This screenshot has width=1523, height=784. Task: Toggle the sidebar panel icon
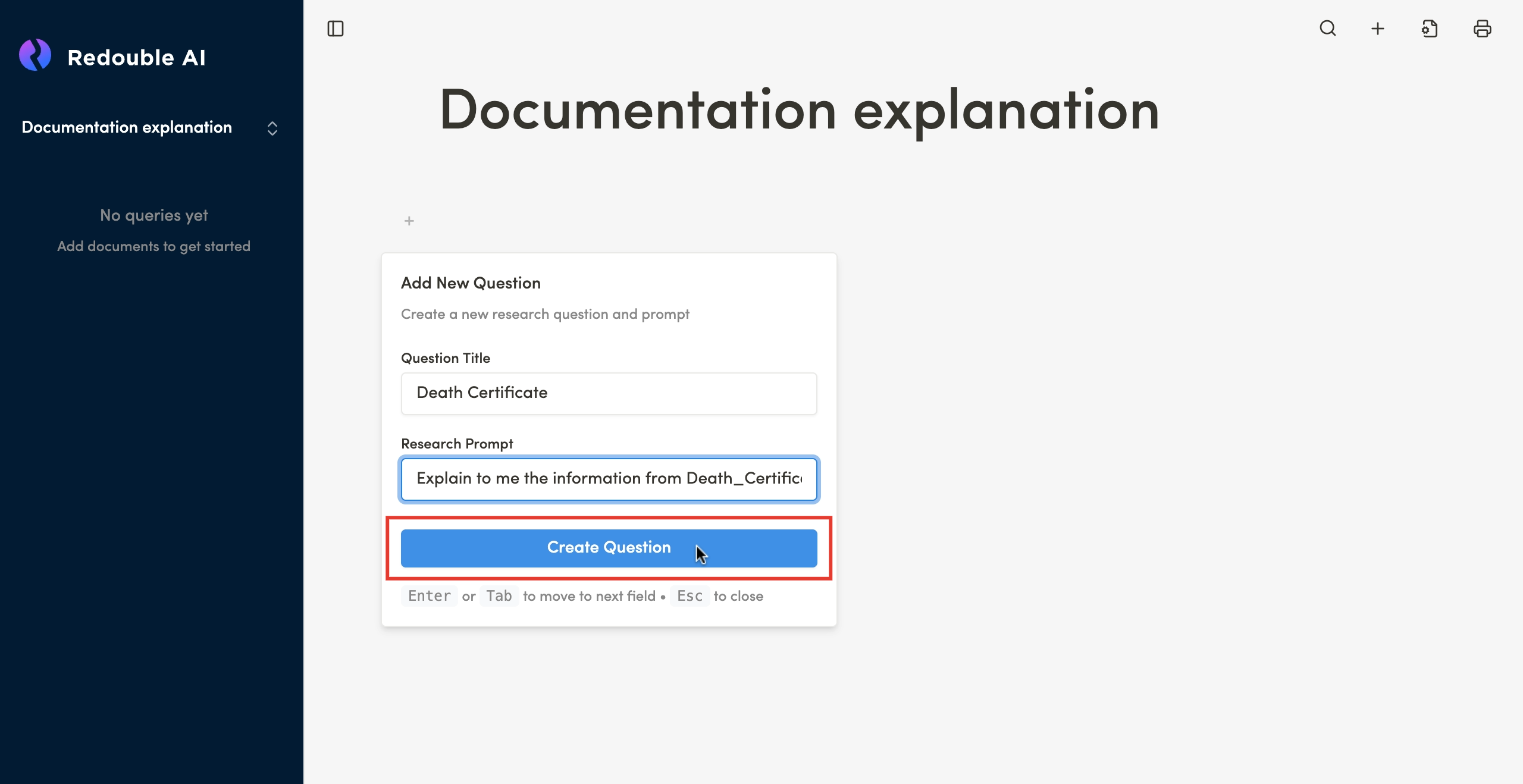pos(336,29)
